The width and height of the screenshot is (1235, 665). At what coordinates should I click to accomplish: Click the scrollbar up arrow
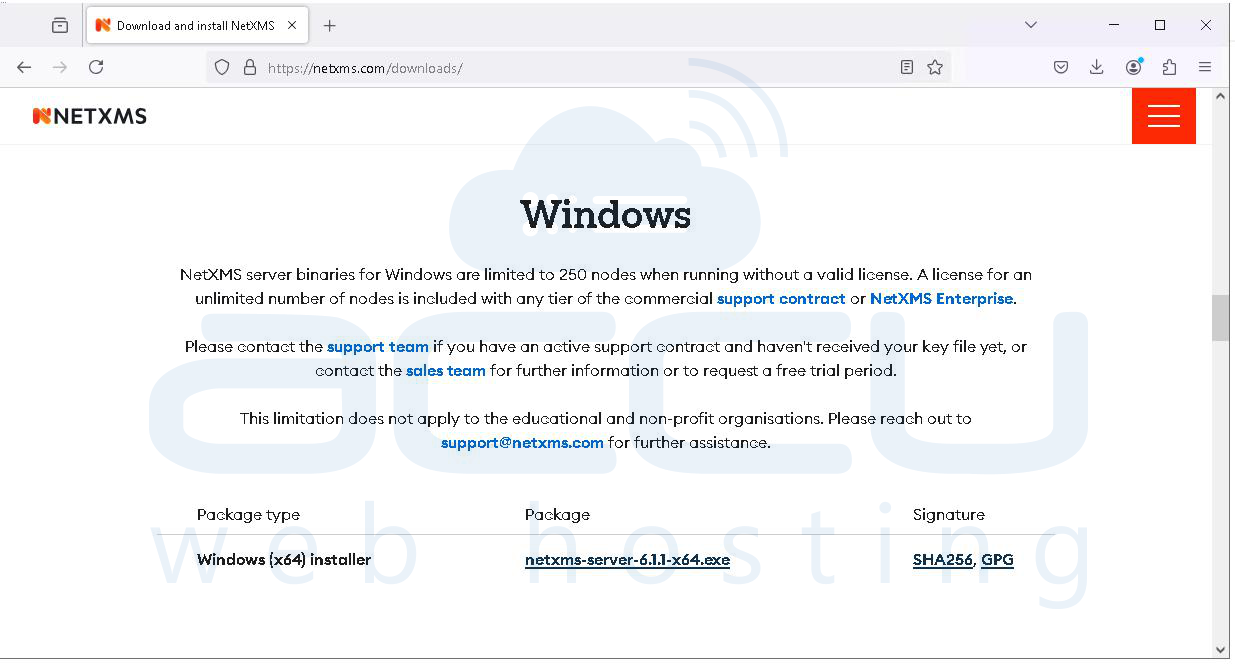click(1220, 97)
